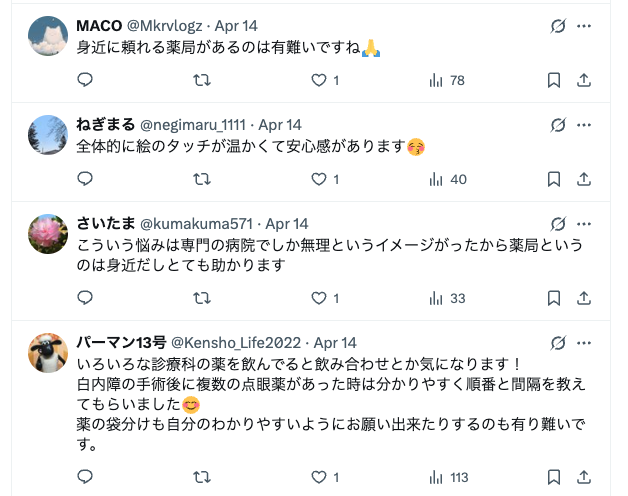This screenshot has height=496, width=628.
Task: Reply to the パーマン13号 tweet
Action: tap(85, 477)
